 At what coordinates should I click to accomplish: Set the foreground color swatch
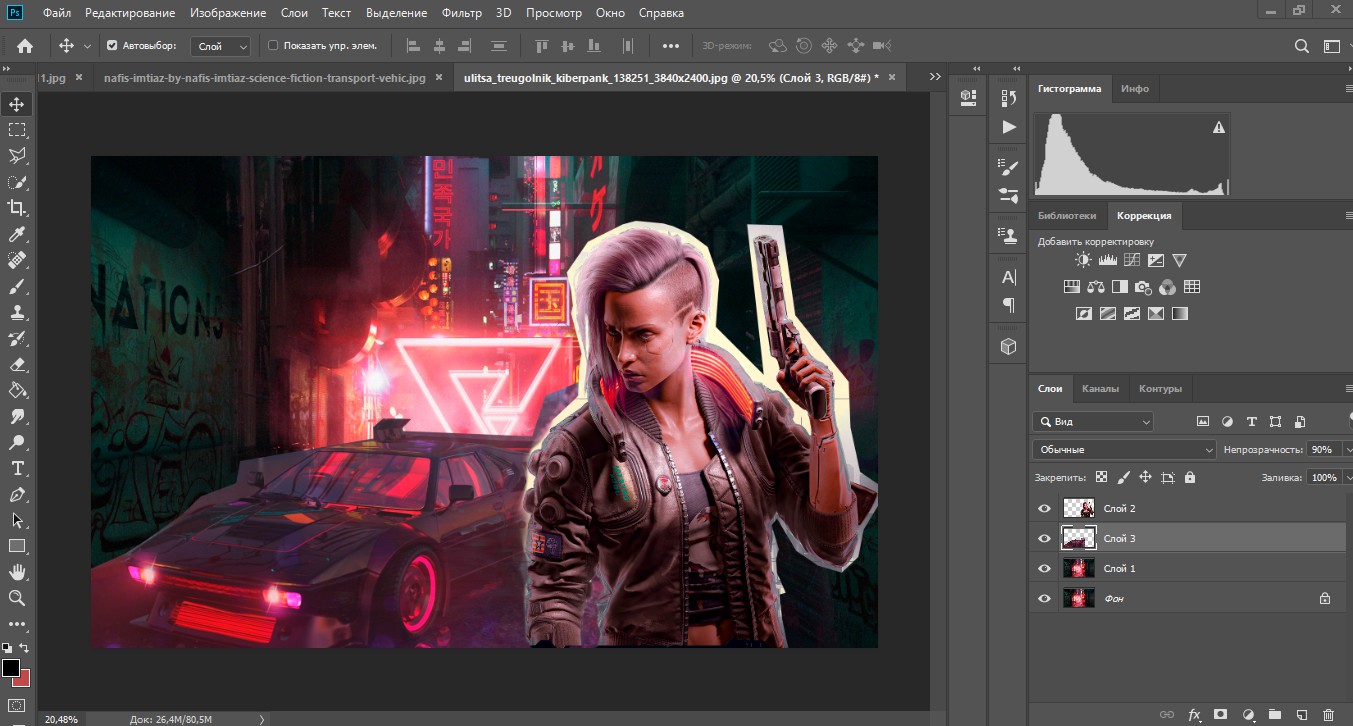click(x=10, y=667)
